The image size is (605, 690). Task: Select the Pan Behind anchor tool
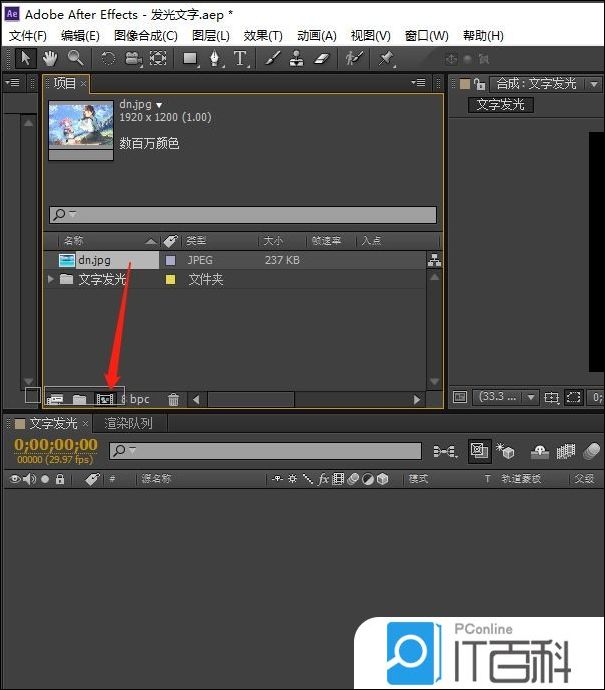coord(158,58)
